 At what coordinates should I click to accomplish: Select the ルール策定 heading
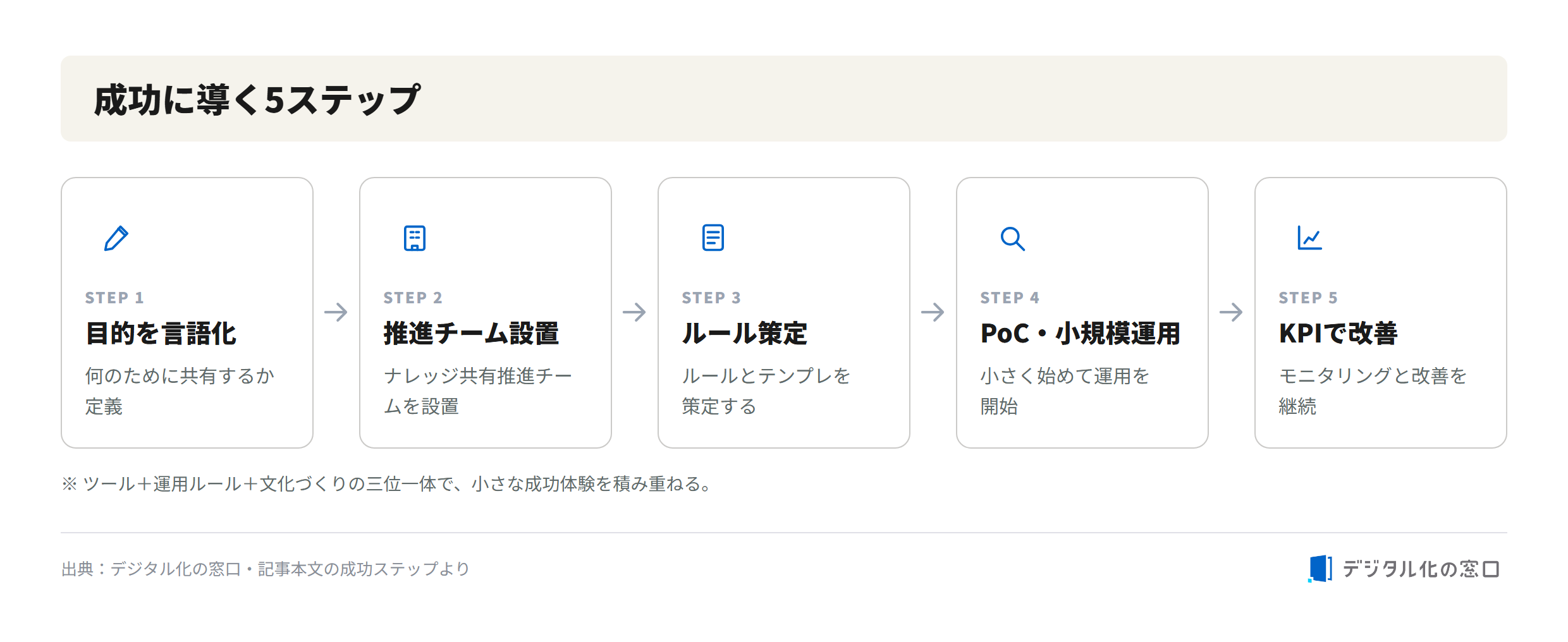(744, 334)
